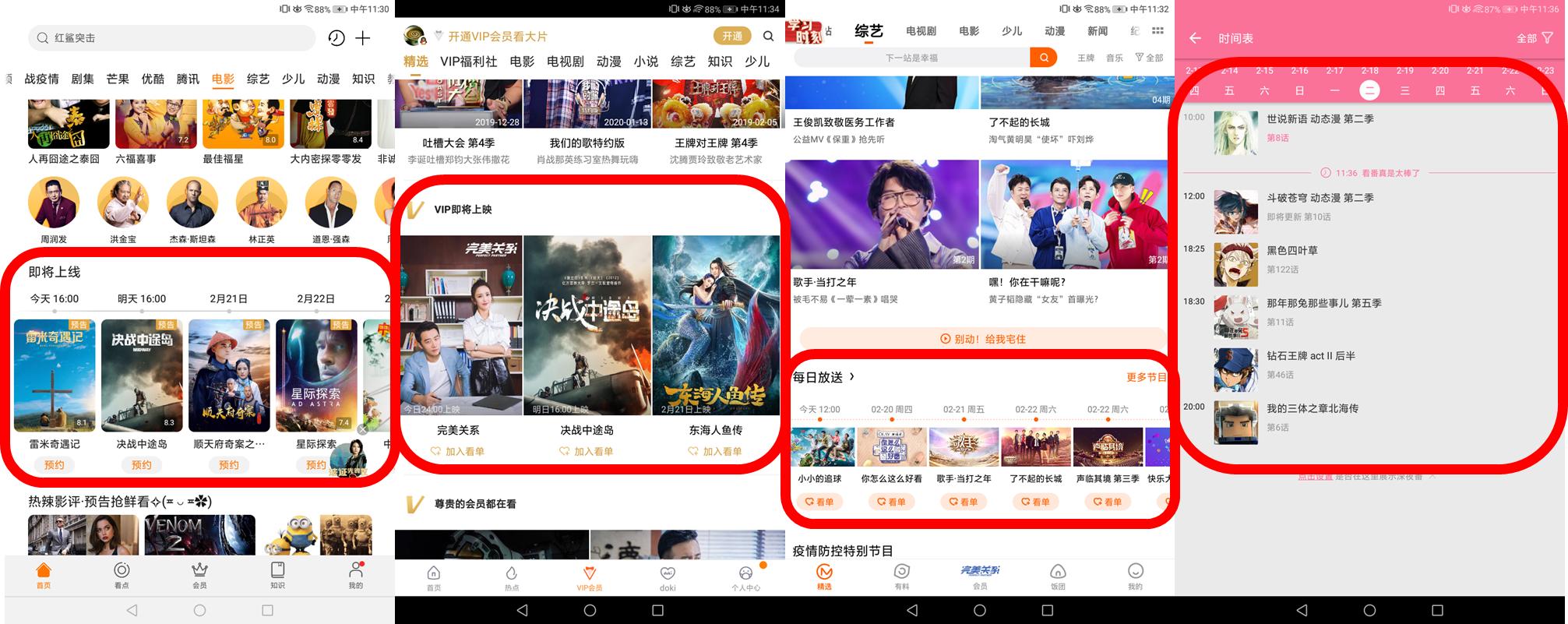Image resolution: width=1568 pixels, height=624 pixels.
Task: Toggle 预约 reservation for 顺天府奇案
Action: (229, 465)
